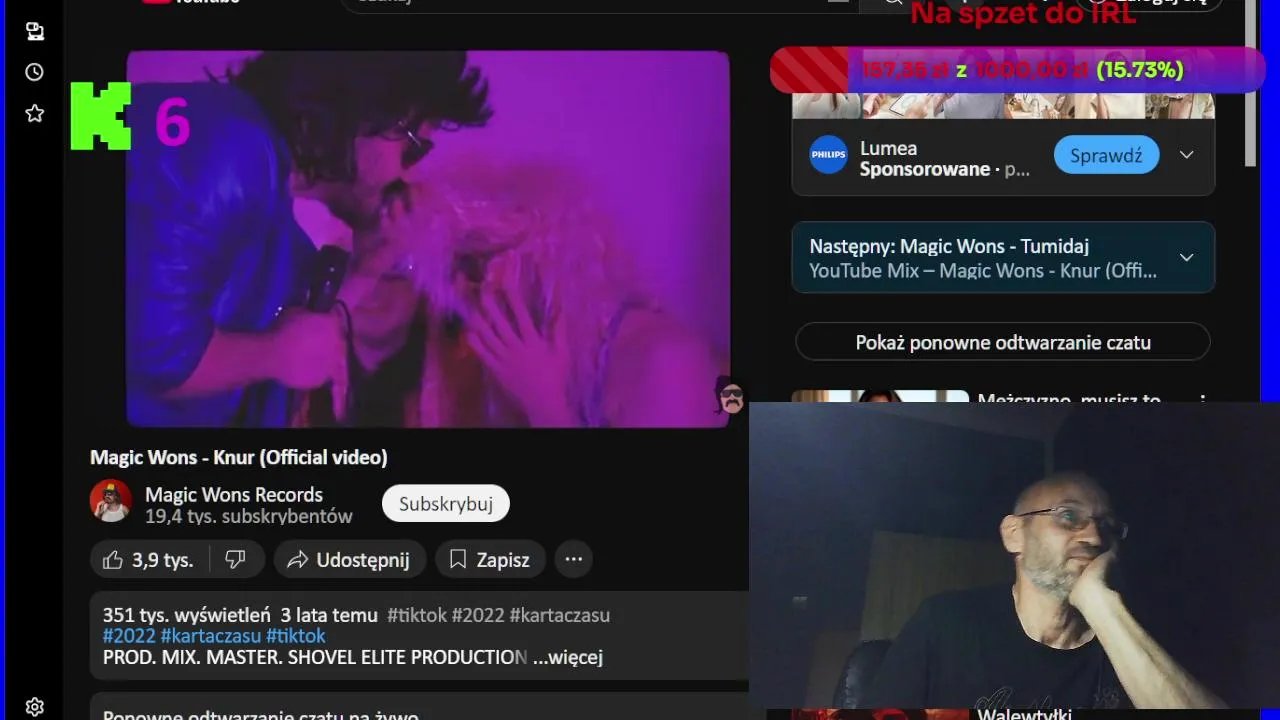Open the blue #kartaczasu hashtag link

tap(211, 636)
